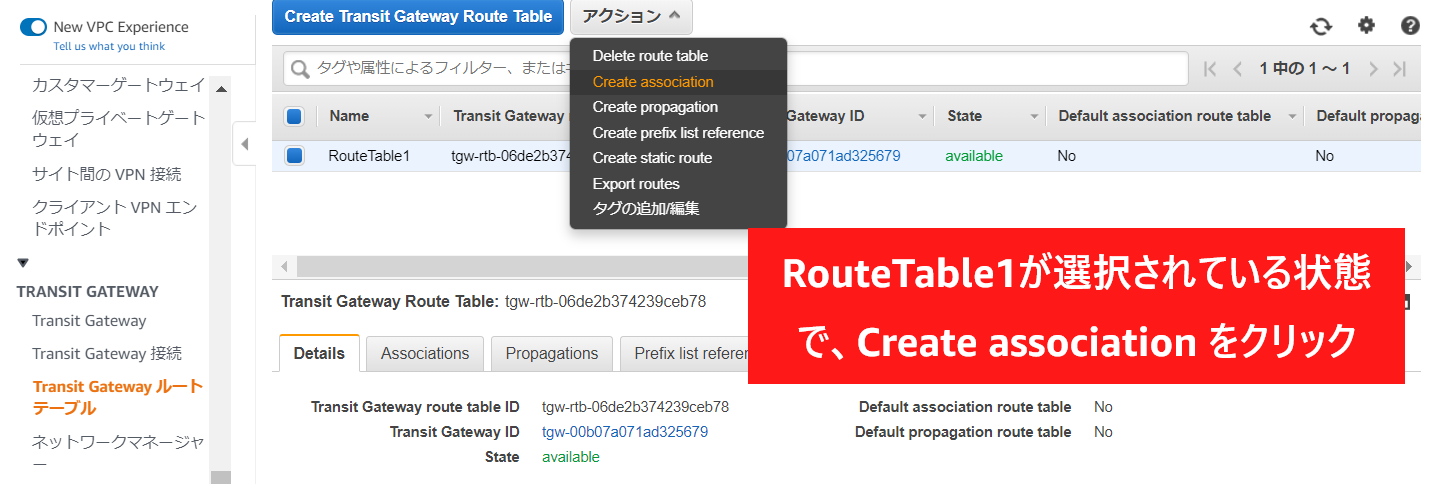Collapse the TRANSIT GATEWAY section triangle
The width and height of the screenshot is (1432, 484).
click(x=23, y=263)
